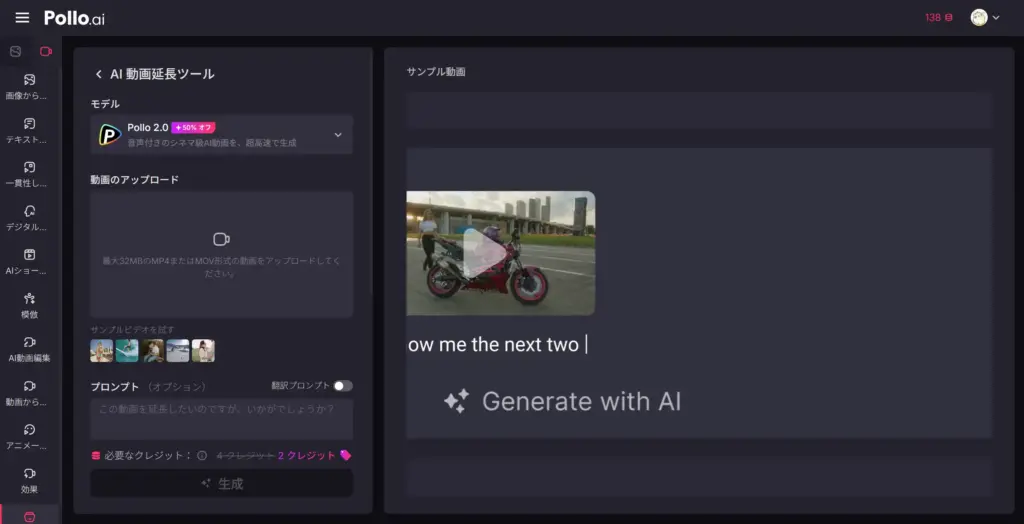Click the 50% オフ badge
The width and height of the screenshot is (1024, 524).
click(193, 127)
